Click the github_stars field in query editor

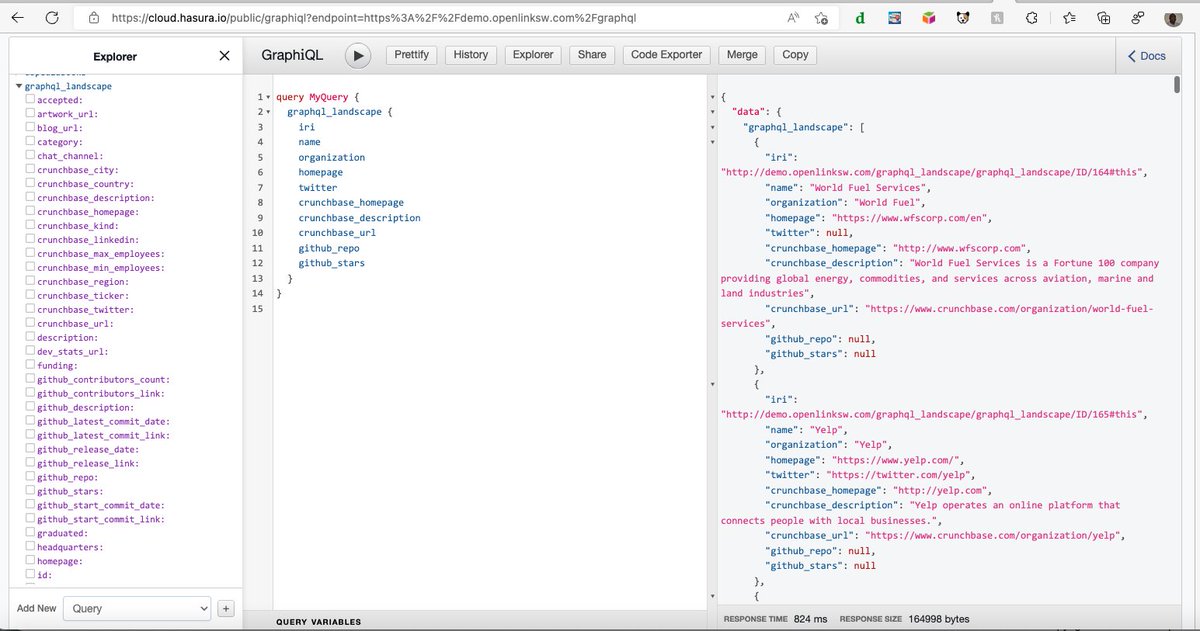pos(331,263)
